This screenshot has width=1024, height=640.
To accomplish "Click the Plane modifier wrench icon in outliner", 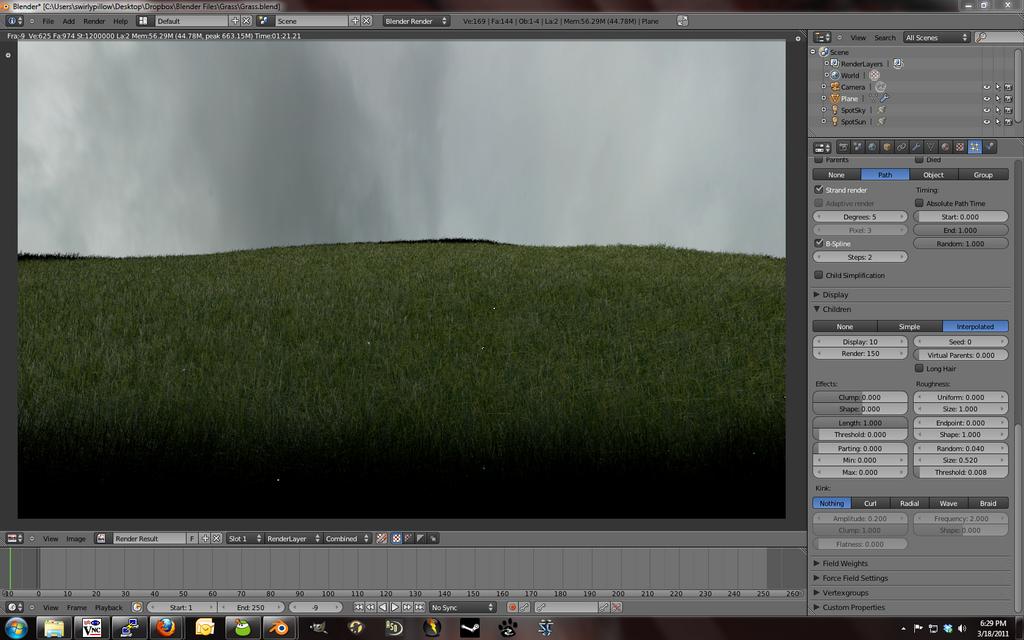I will point(885,98).
